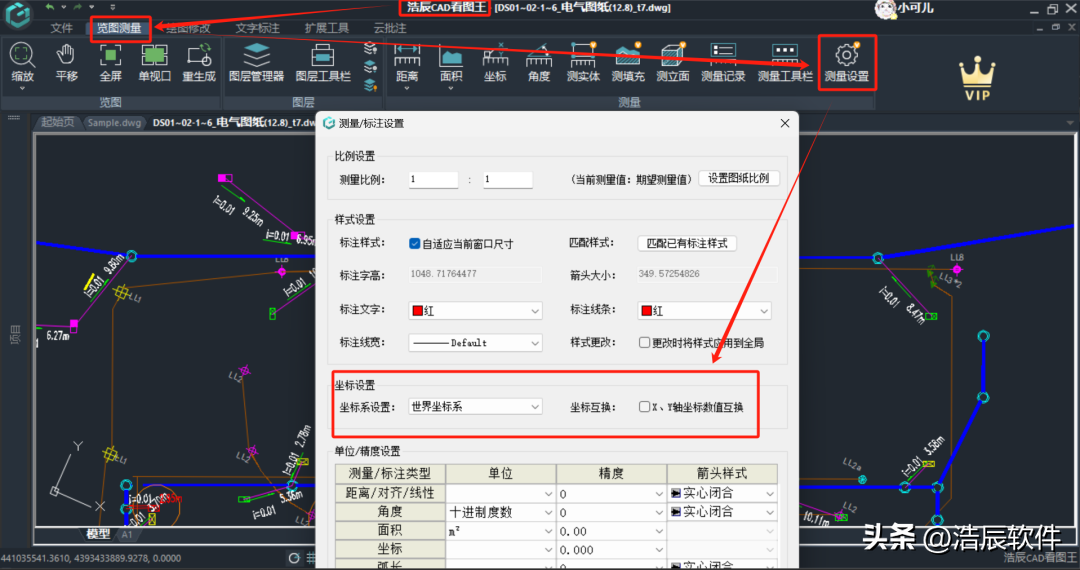Select the 面积 area measure tool
This screenshot has width=1080, height=570.
pyautogui.click(x=450, y=62)
